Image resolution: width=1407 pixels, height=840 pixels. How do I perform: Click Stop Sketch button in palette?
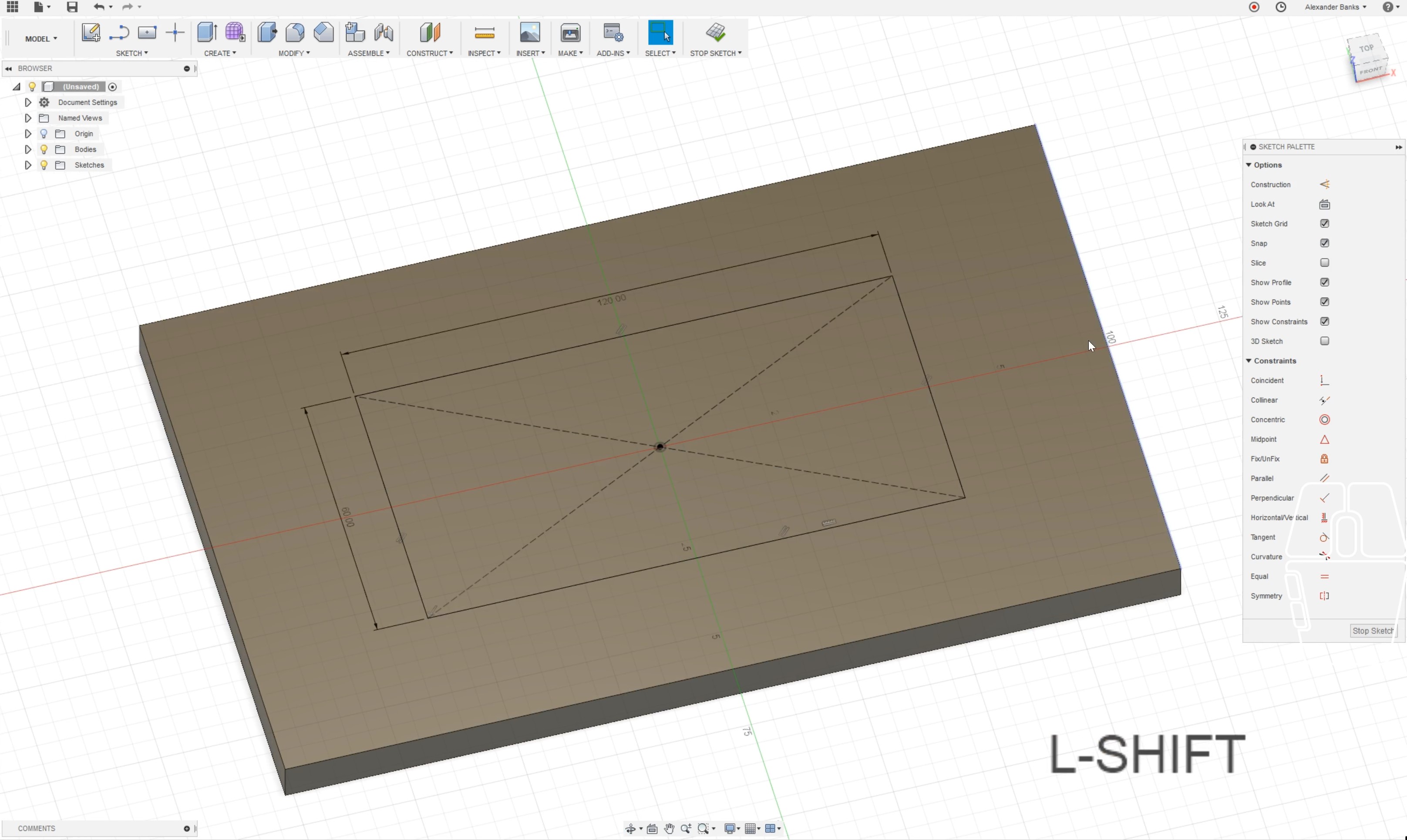(x=1372, y=631)
